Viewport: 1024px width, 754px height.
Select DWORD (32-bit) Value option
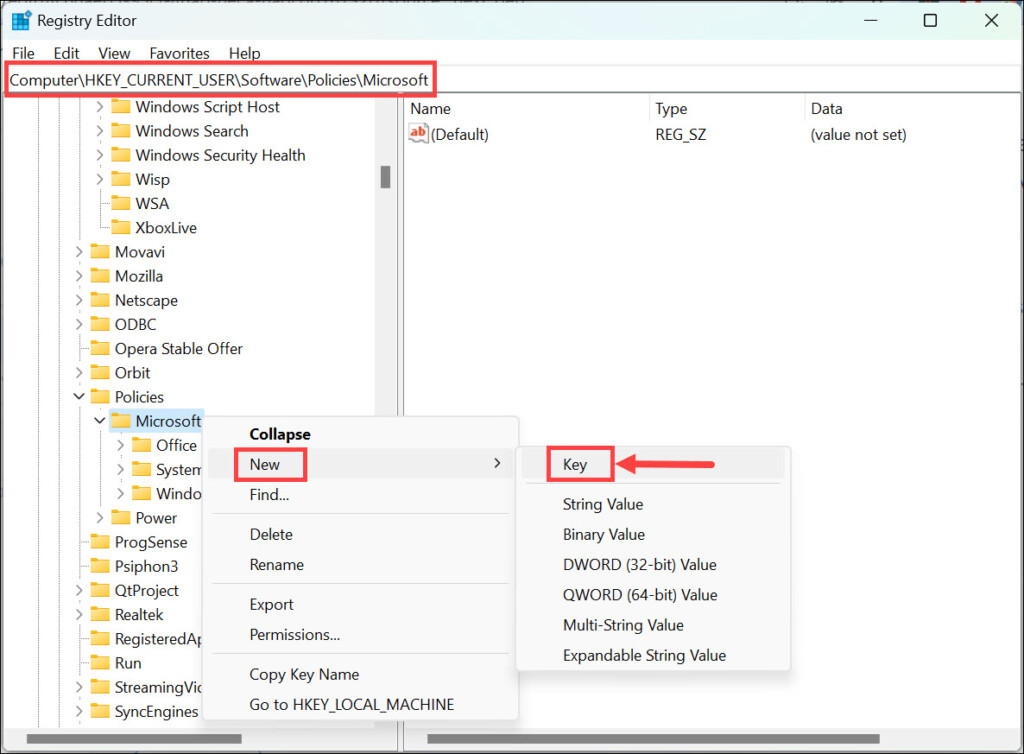point(639,565)
